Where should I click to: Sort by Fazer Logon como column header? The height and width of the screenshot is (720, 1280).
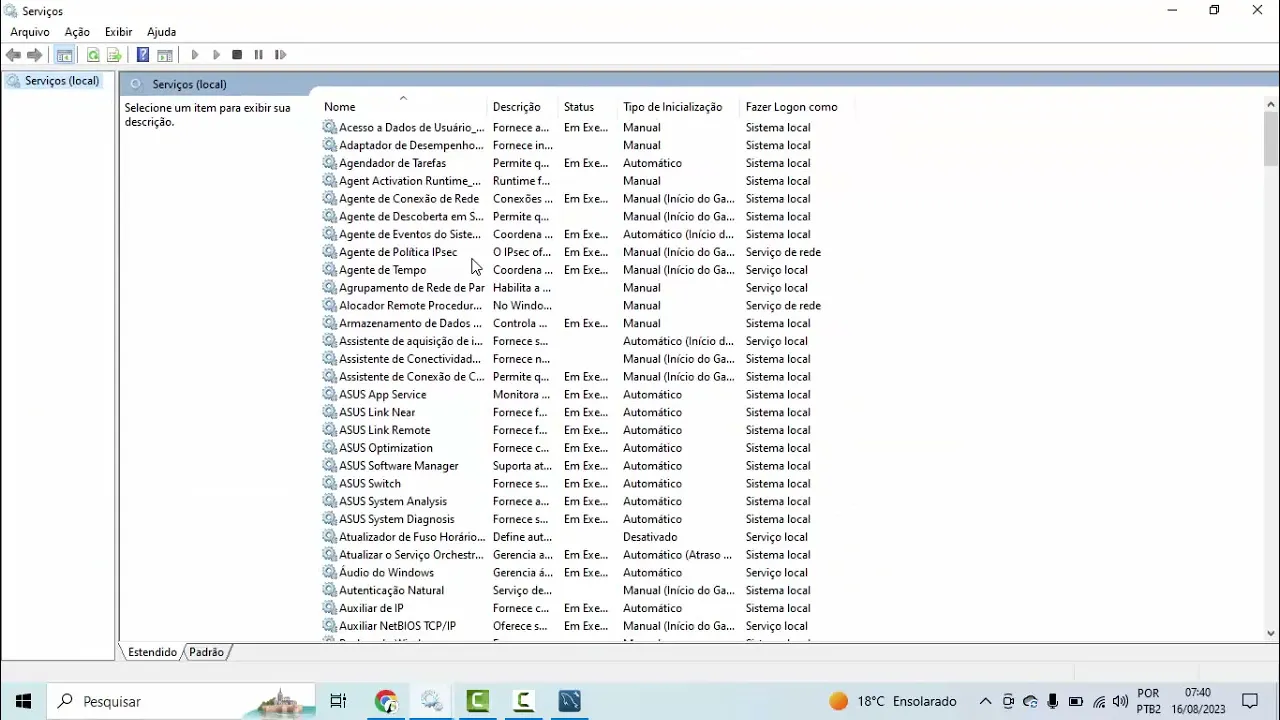pyautogui.click(x=797, y=107)
